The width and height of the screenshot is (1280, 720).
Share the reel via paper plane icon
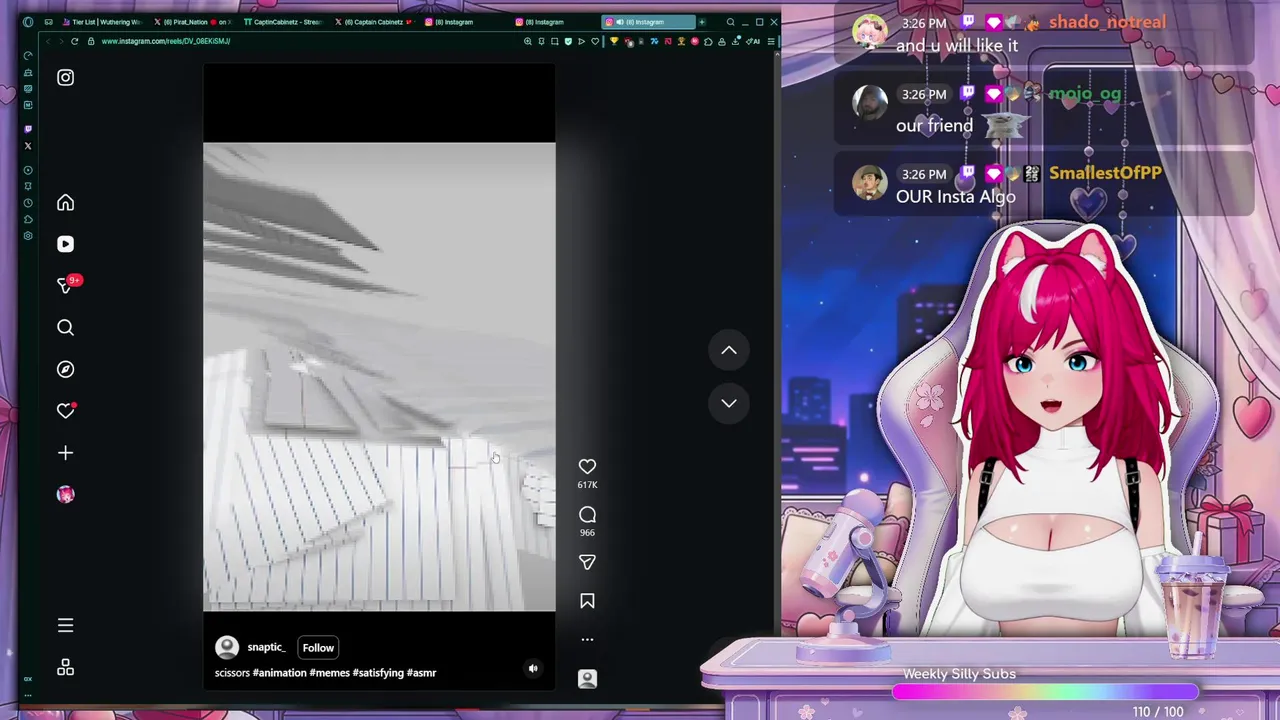click(x=587, y=562)
